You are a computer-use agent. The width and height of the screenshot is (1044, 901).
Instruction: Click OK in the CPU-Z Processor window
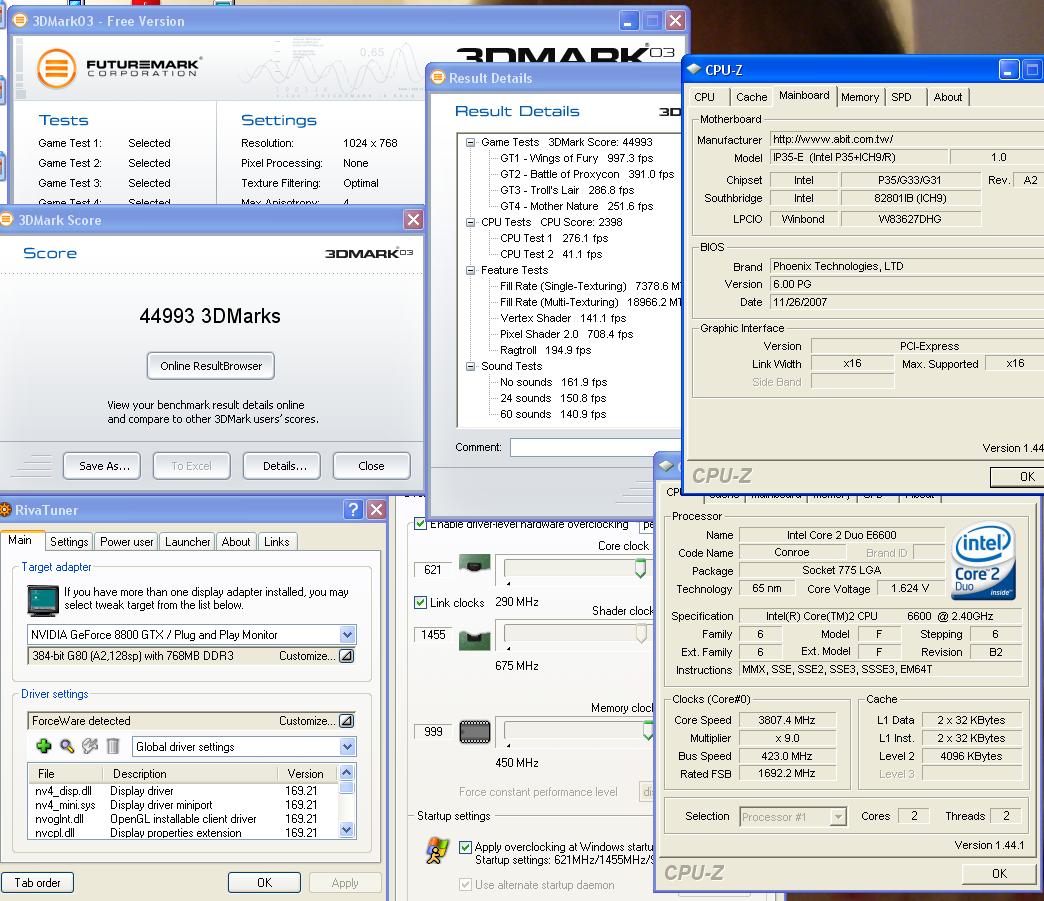(999, 873)
